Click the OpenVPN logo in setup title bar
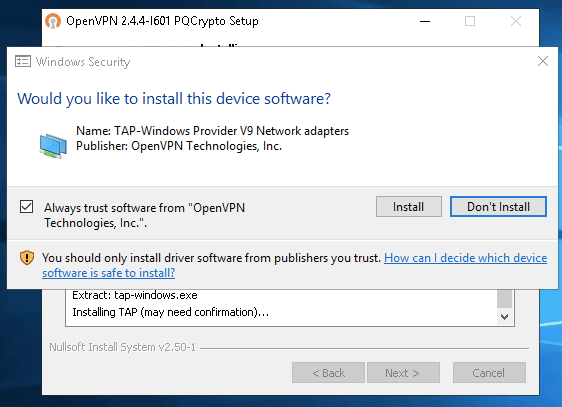 click(53, 21)
